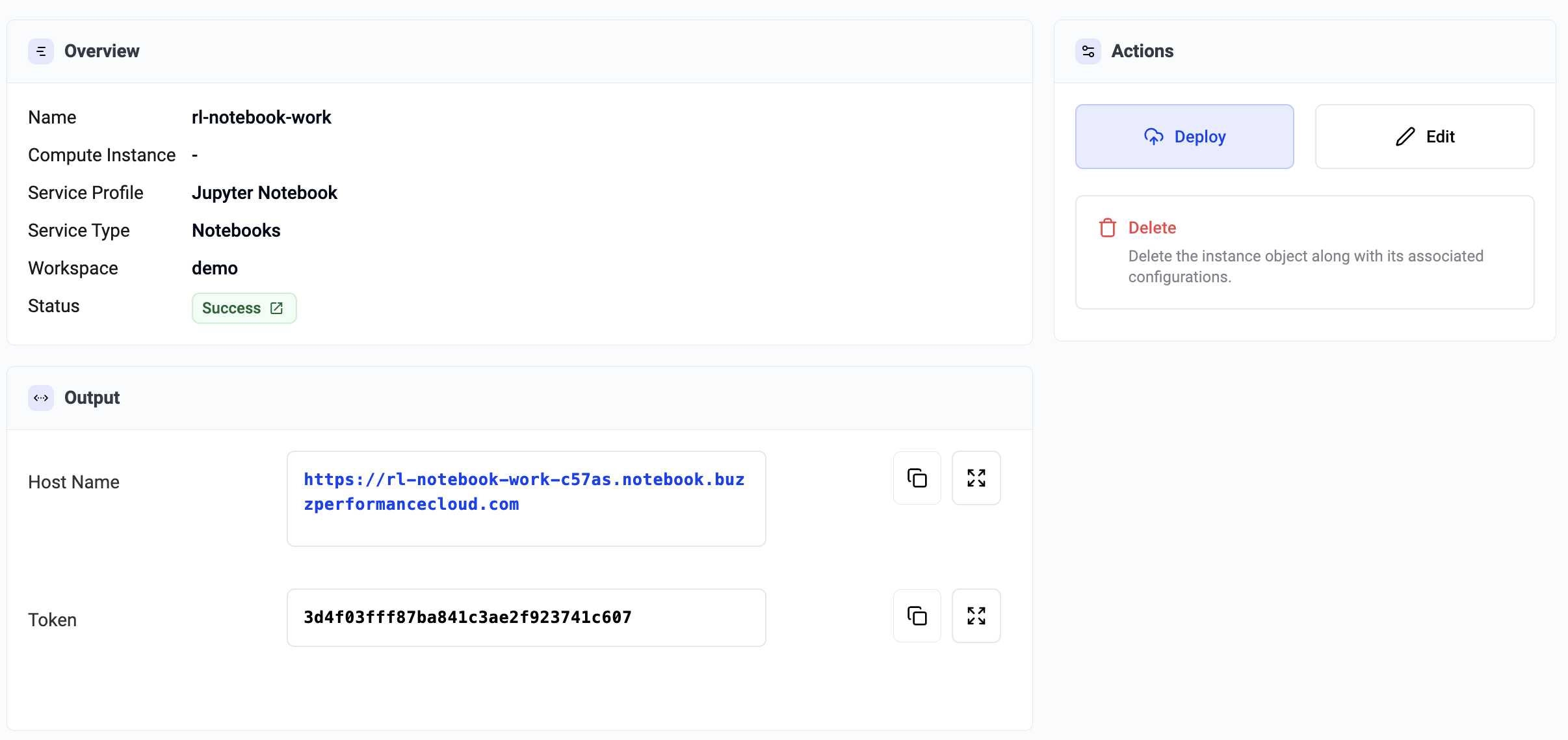The height and width of the screenshot is (740, 1568).
Task: Select the demo workspace value
Action: (x=215, y=269)
